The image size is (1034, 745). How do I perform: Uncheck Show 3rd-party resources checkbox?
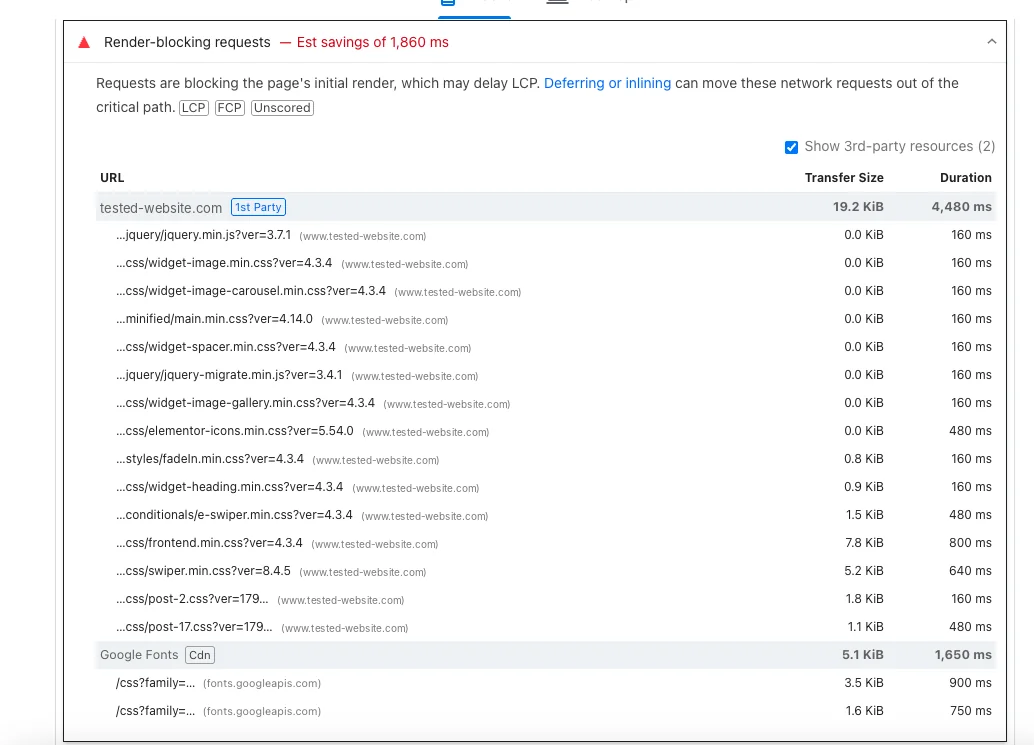click(x=791, y=147)
